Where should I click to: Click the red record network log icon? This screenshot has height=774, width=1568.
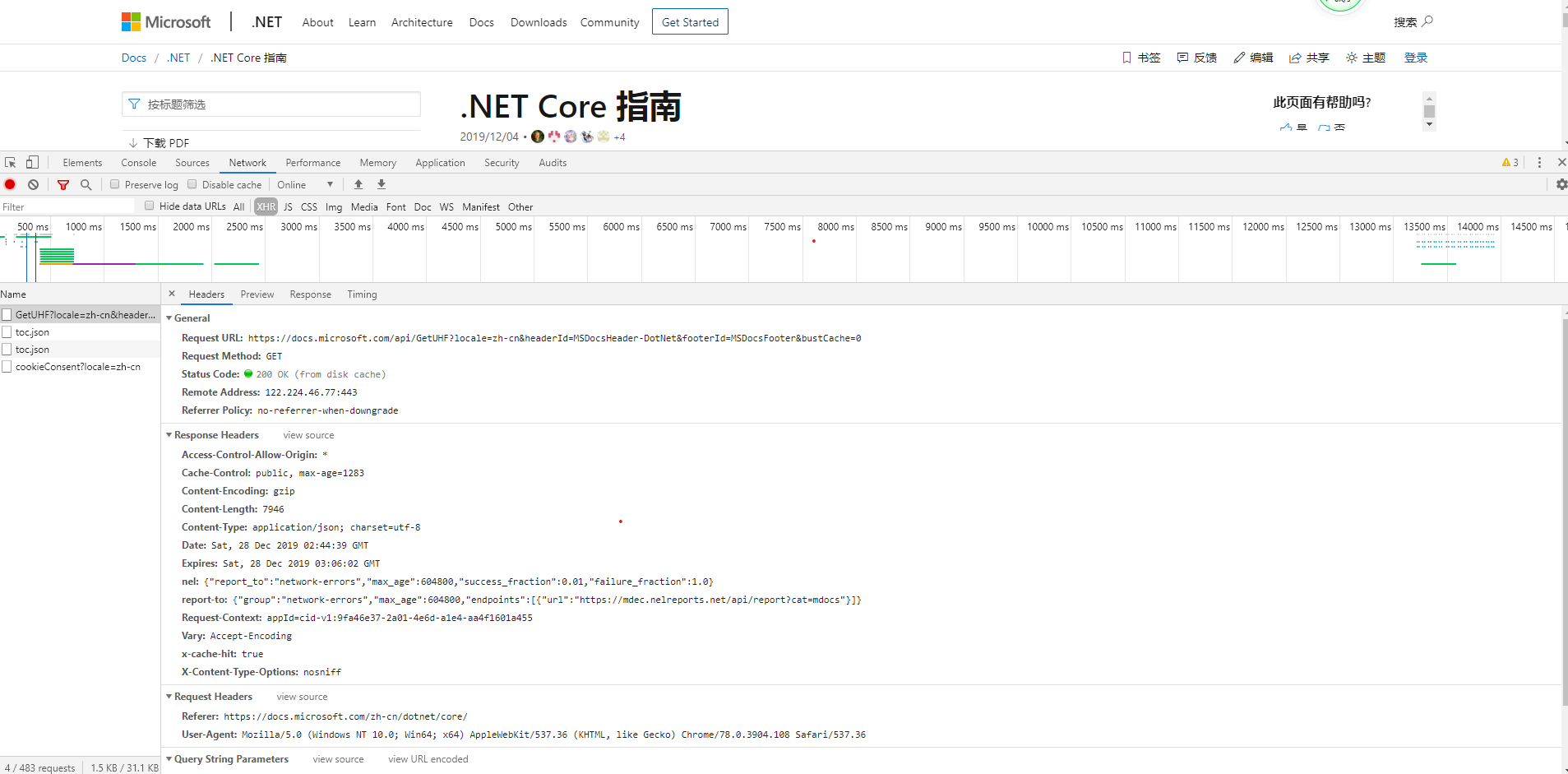click(x=10, y=185)
